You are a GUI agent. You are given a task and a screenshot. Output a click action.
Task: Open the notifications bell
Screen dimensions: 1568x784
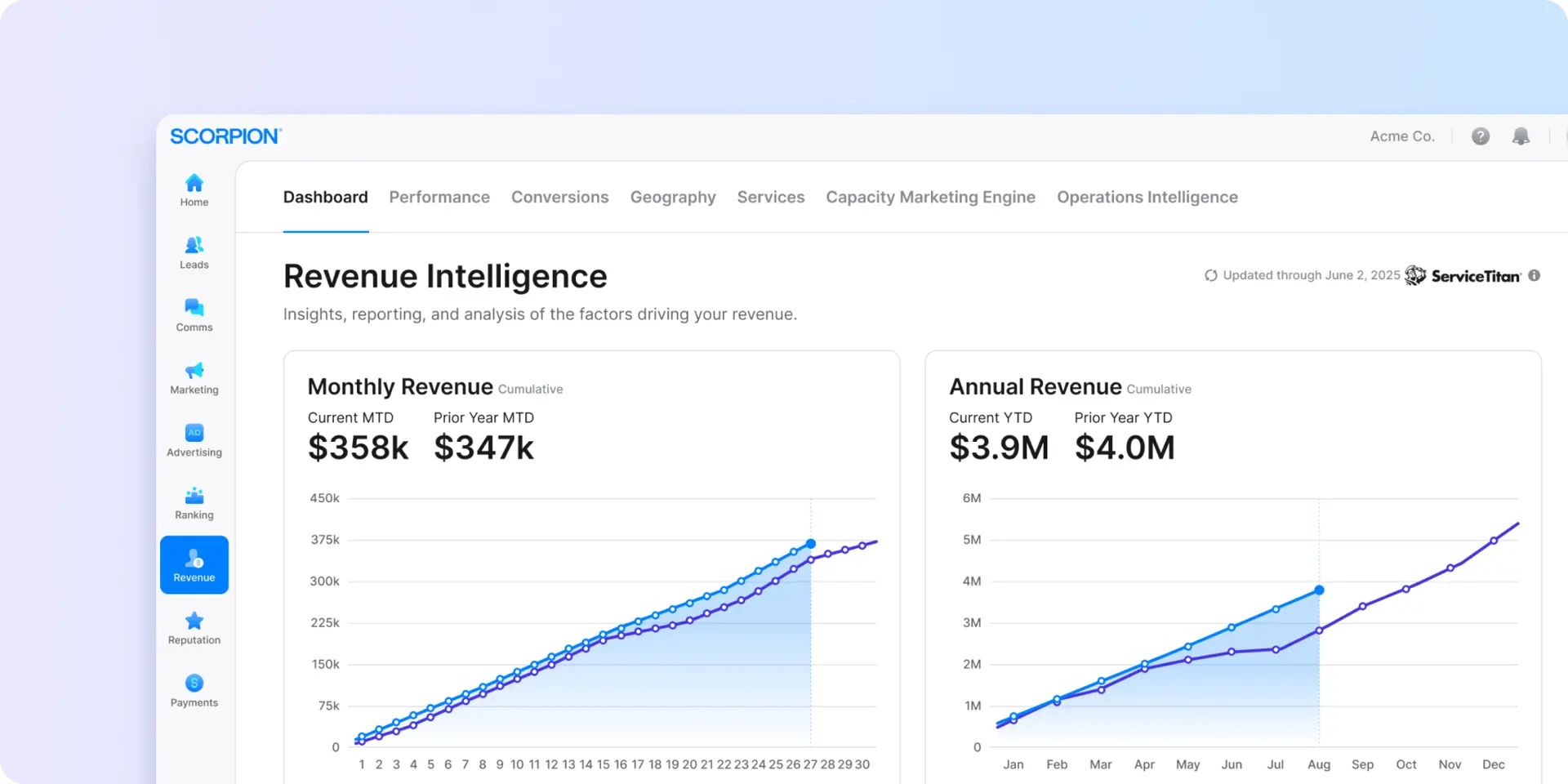[1520, 136]
